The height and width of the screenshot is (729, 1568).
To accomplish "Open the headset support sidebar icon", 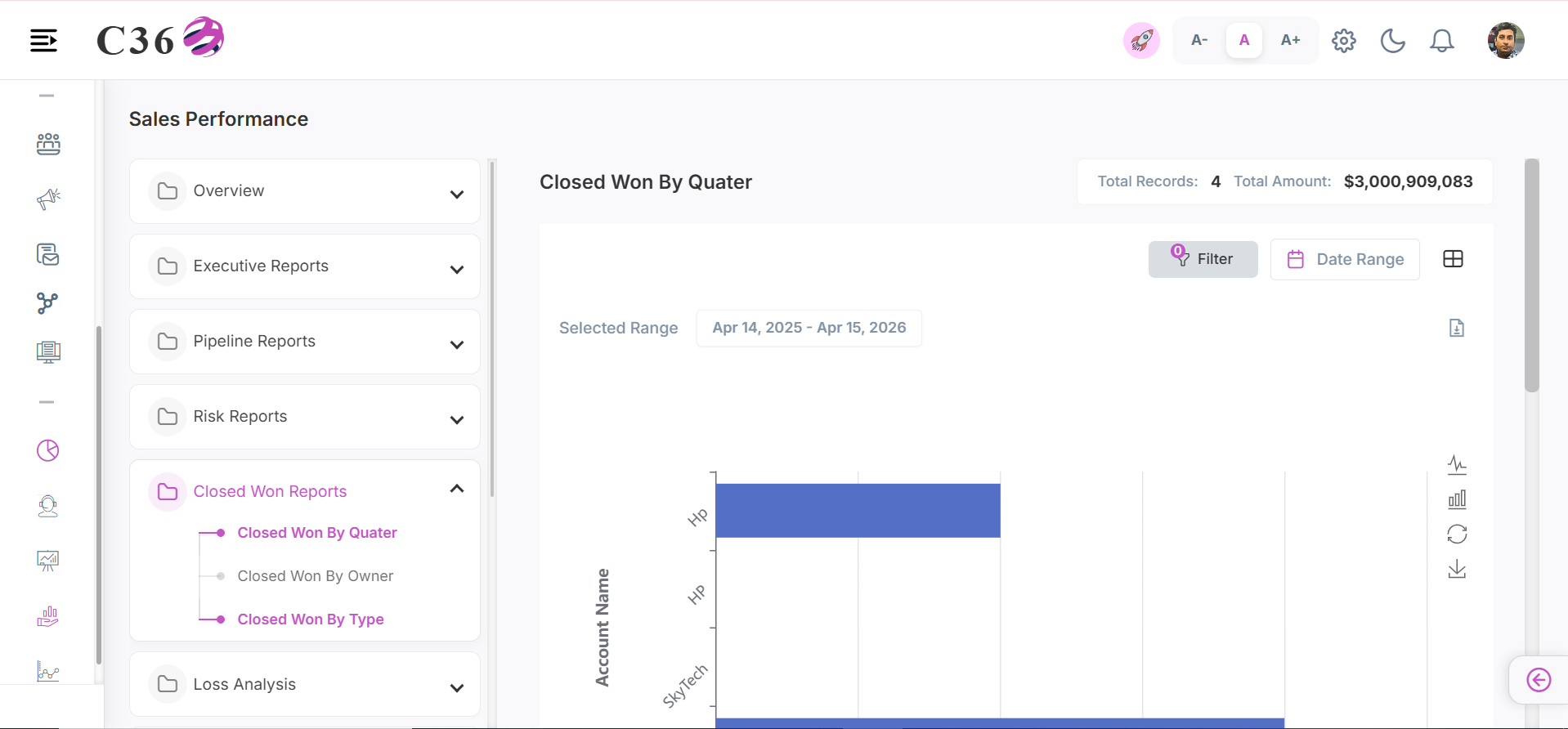I will click(x=48, y=506).
